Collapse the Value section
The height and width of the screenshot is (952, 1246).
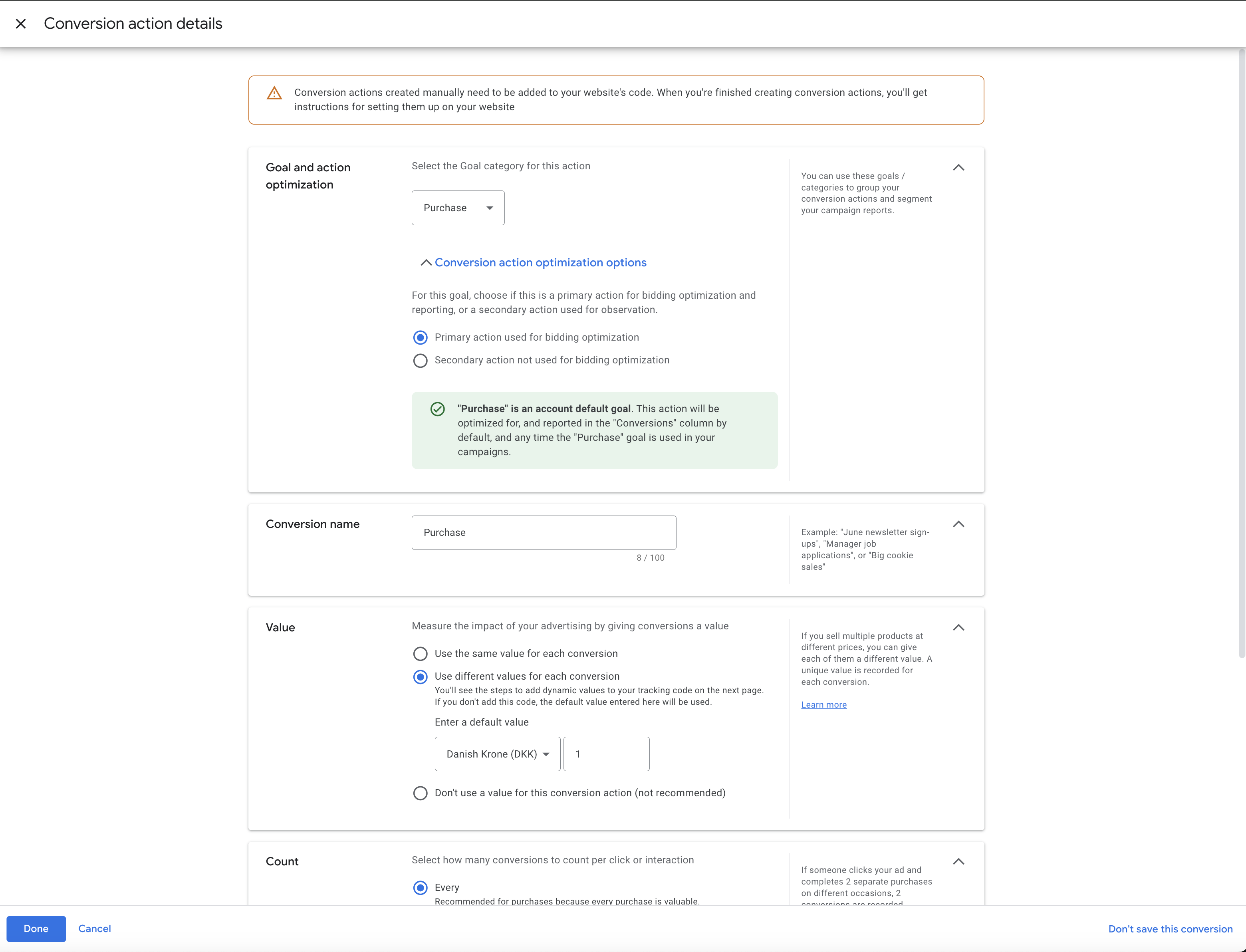tap(959, 627)
